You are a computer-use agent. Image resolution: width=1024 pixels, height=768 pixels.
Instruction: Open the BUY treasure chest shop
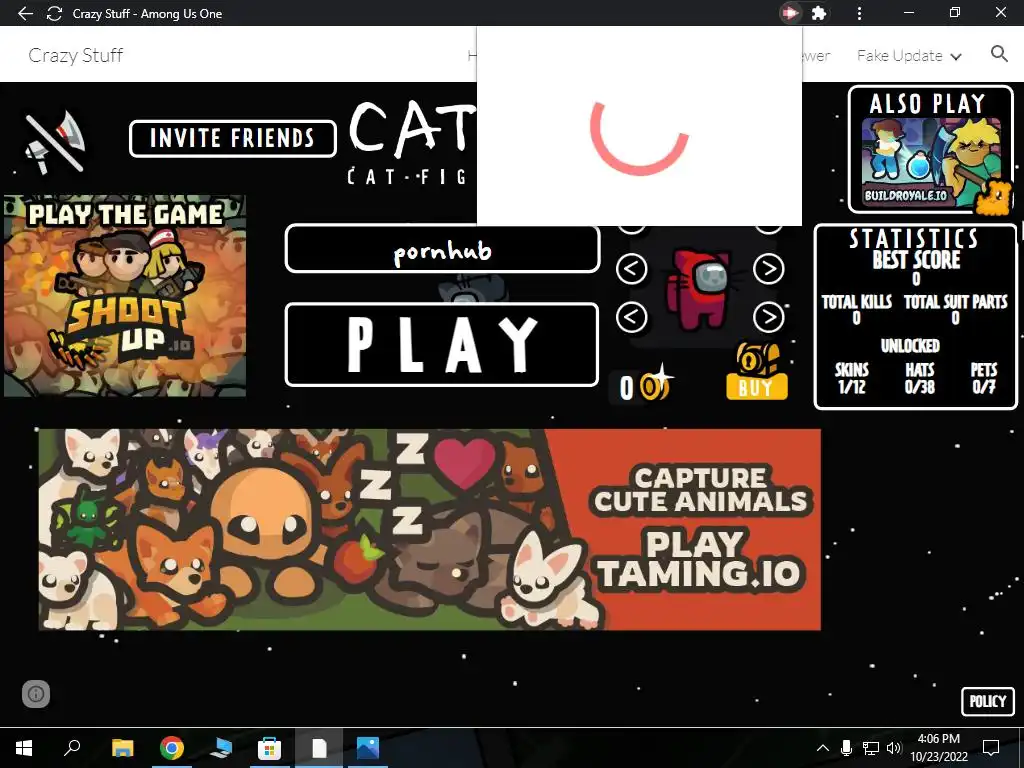pos(757,371)
